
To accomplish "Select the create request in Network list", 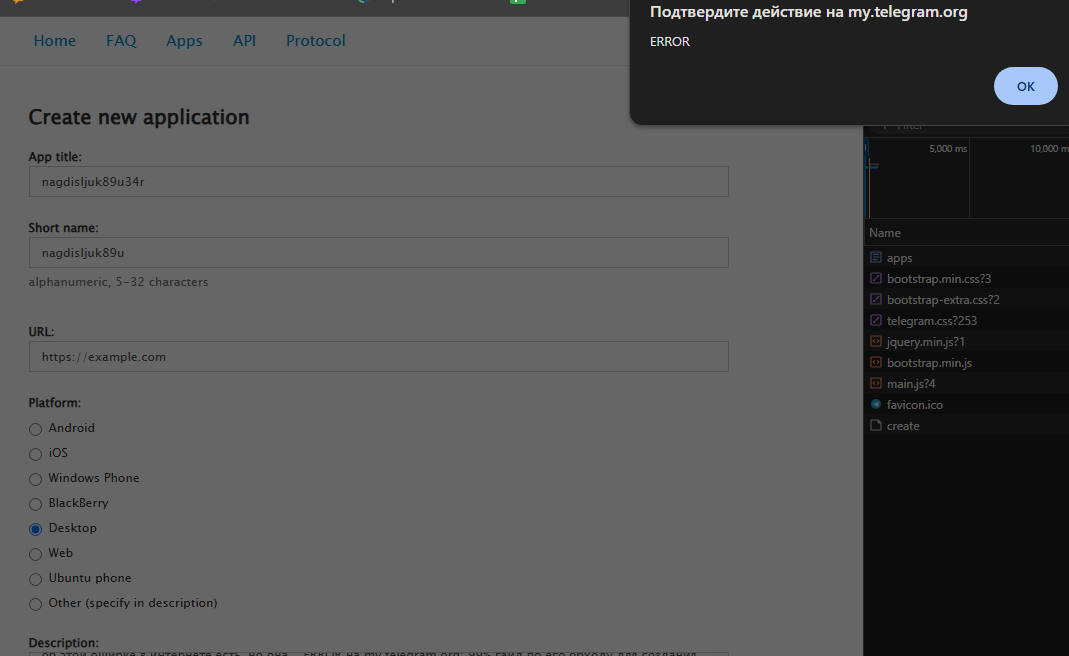I will click(x=966, y=426).
